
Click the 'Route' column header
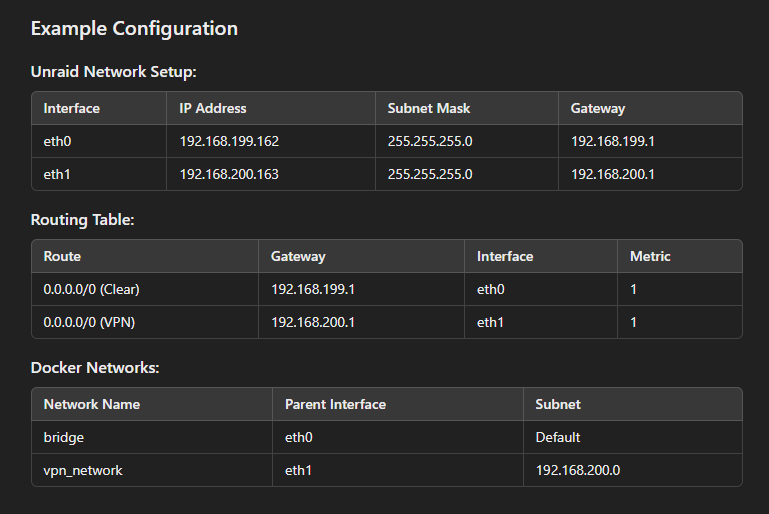[x=62, y=257]
